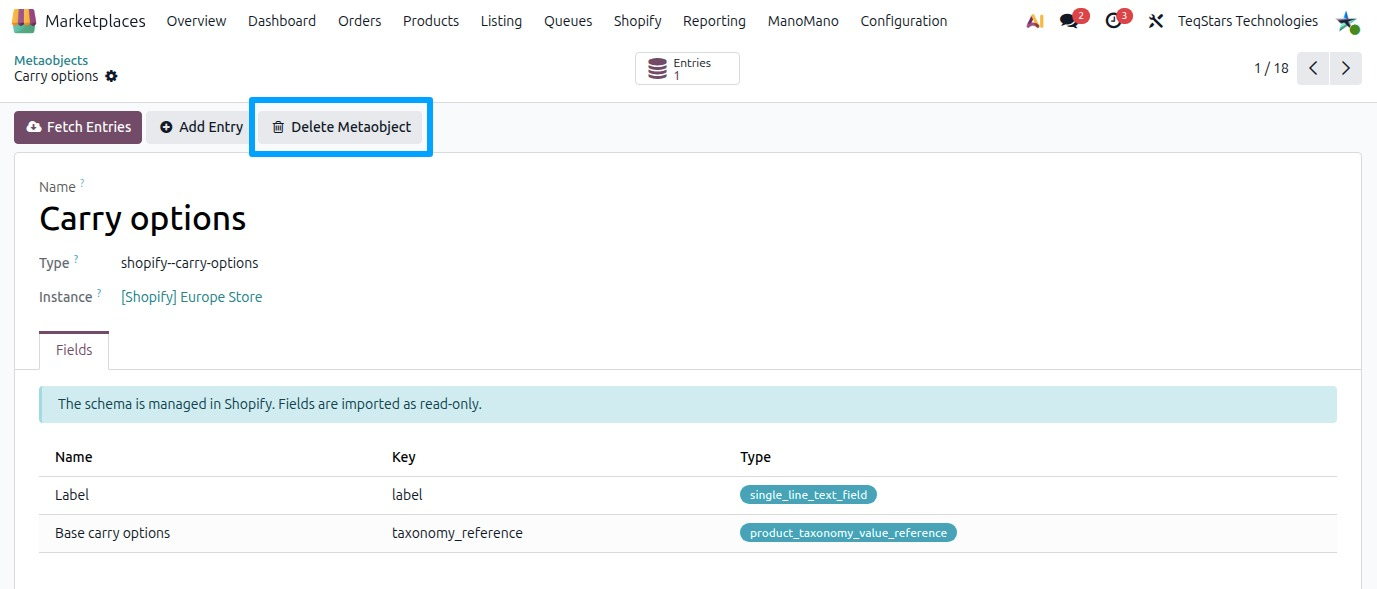
Task: Open Entries stat button
Action: [x=687, y=68]
